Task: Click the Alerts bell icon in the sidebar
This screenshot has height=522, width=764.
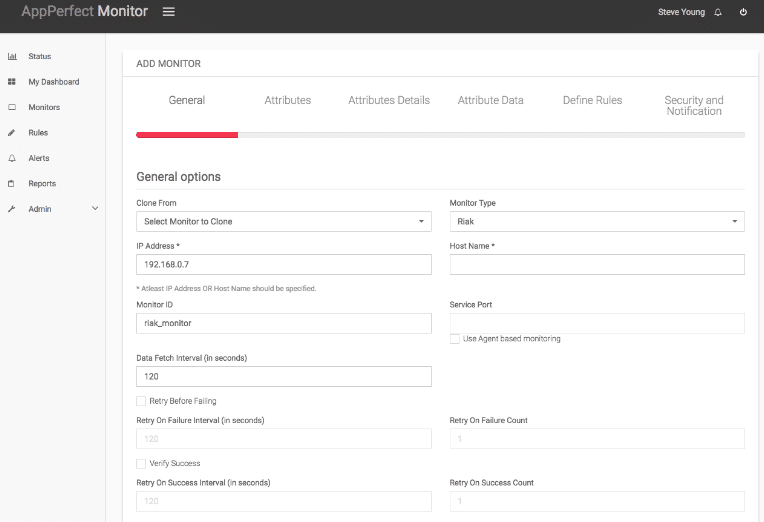Action: [x=12, y=158]
